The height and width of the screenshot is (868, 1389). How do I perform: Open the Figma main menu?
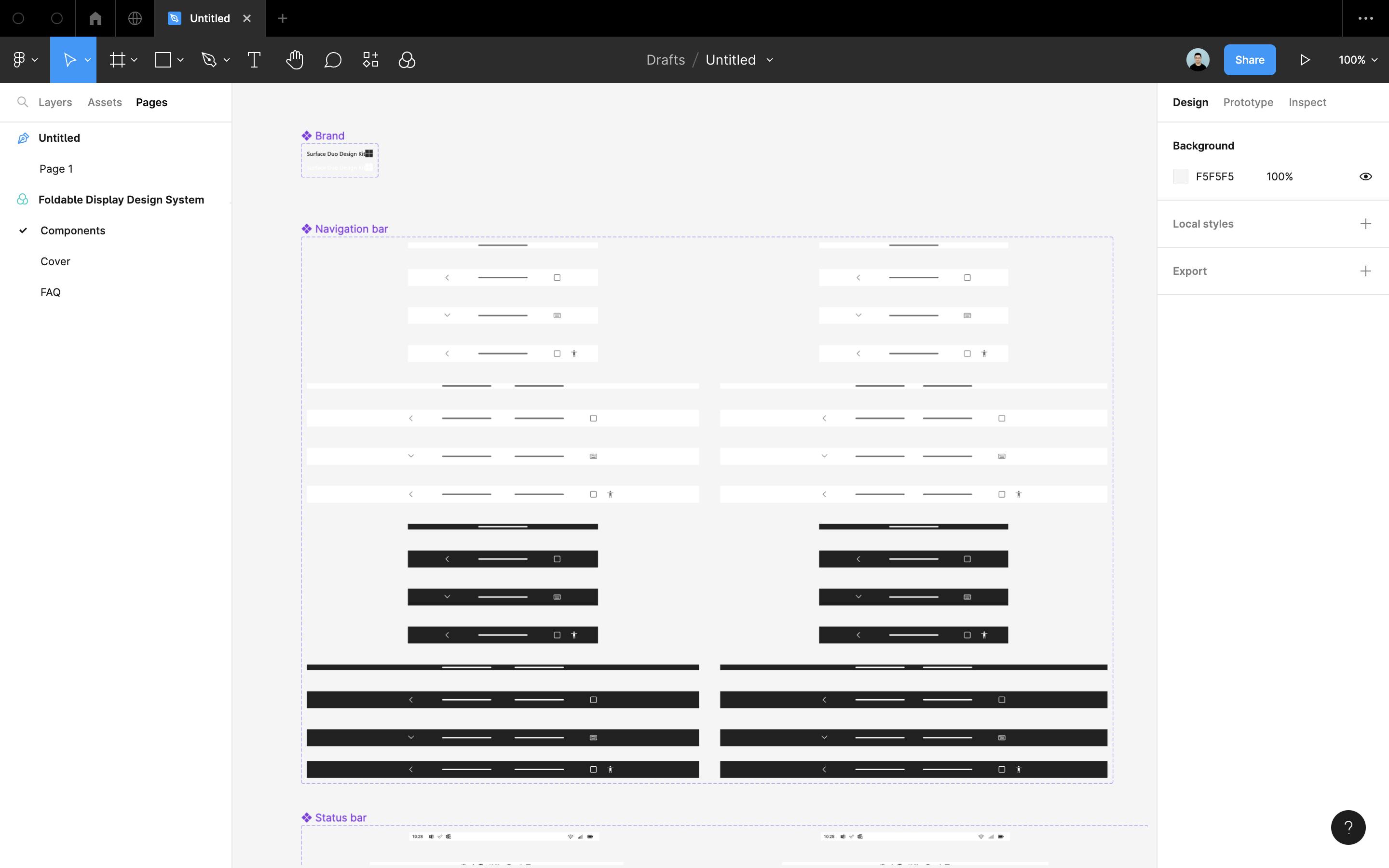pyautogui.click(x=25, y=60)
